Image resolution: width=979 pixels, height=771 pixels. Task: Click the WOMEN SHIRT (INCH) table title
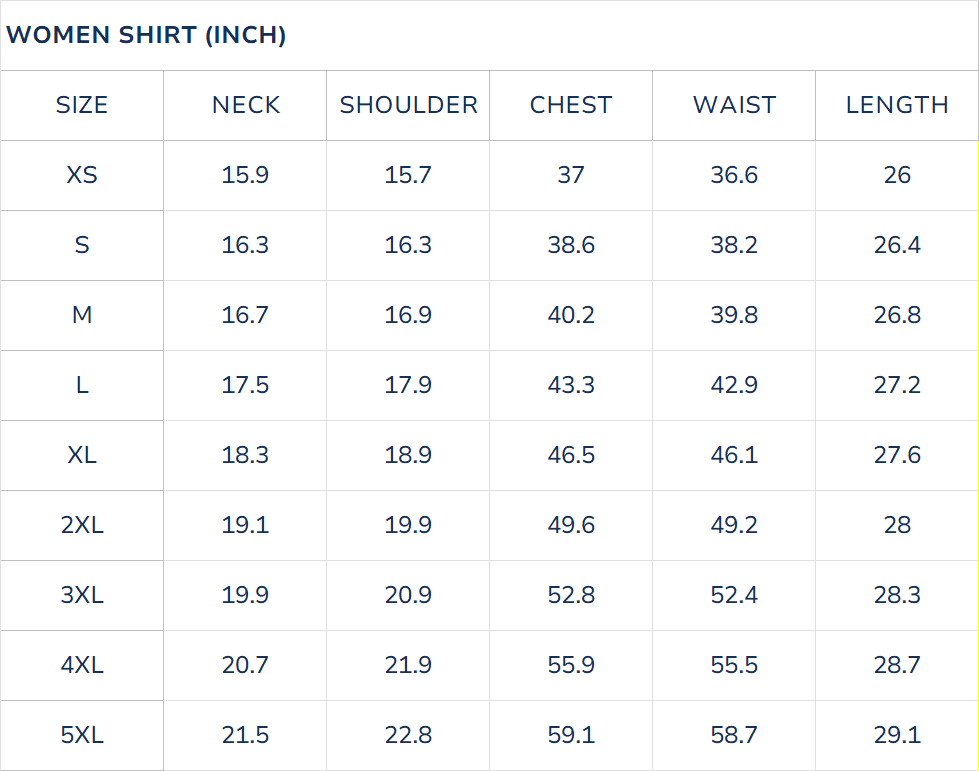coord(146,36)
